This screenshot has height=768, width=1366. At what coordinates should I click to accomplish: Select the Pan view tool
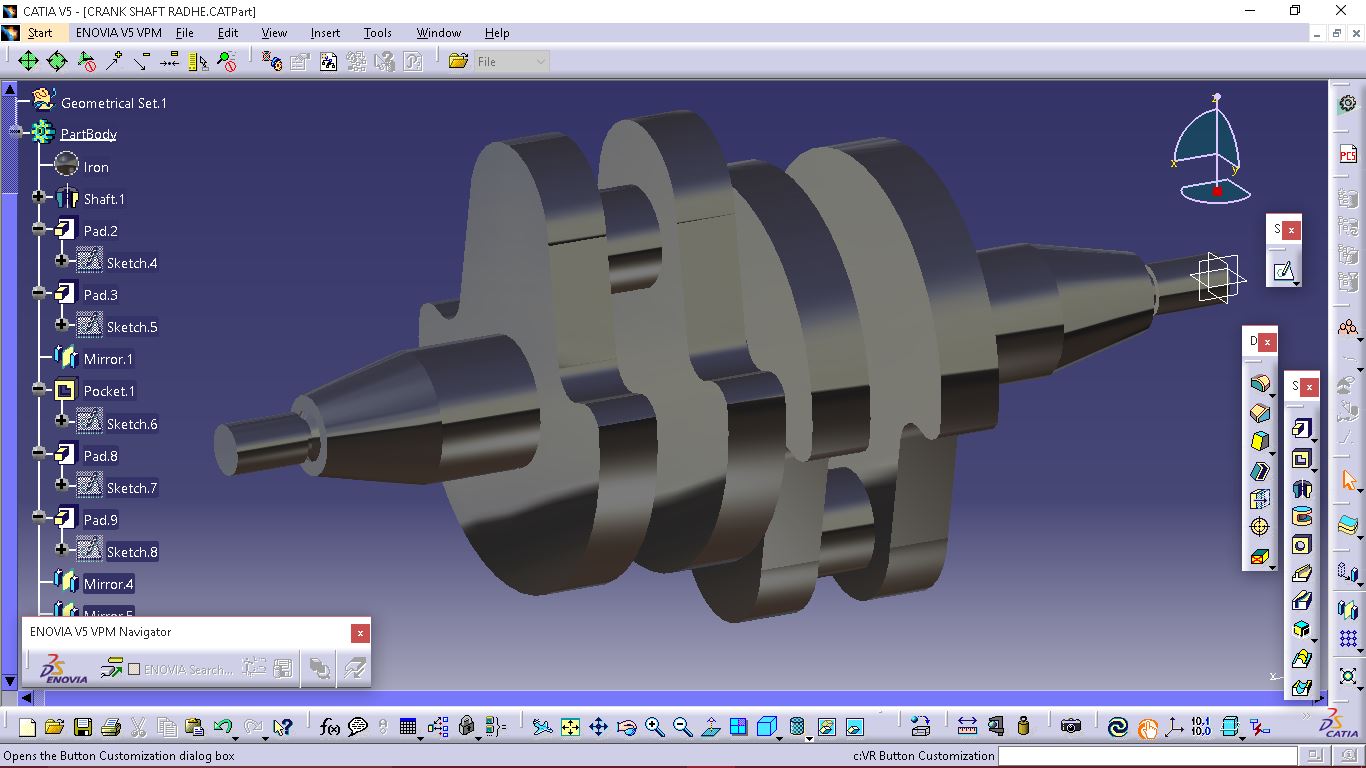(x=598, y=727)
